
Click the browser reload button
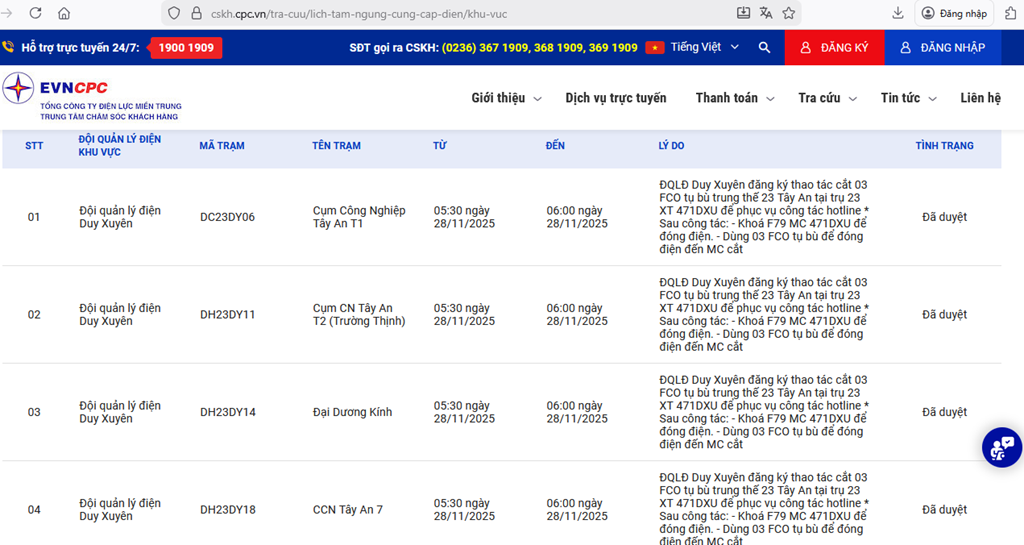[36, 13]
